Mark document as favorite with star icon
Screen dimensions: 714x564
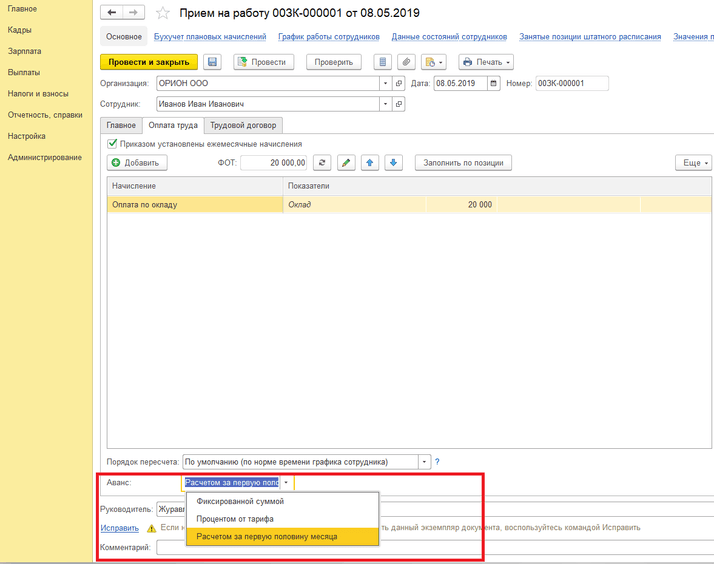(163, 13)
